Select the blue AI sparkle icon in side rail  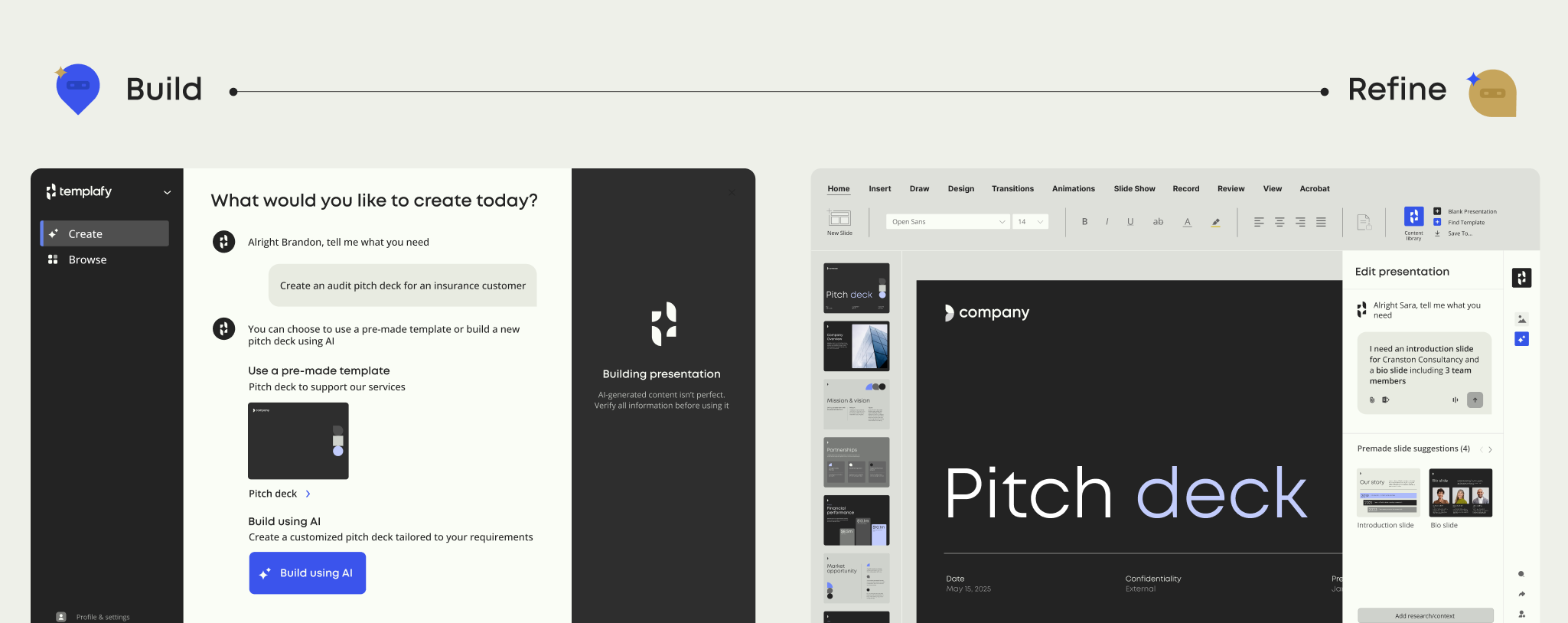(x=1521, y=339)
